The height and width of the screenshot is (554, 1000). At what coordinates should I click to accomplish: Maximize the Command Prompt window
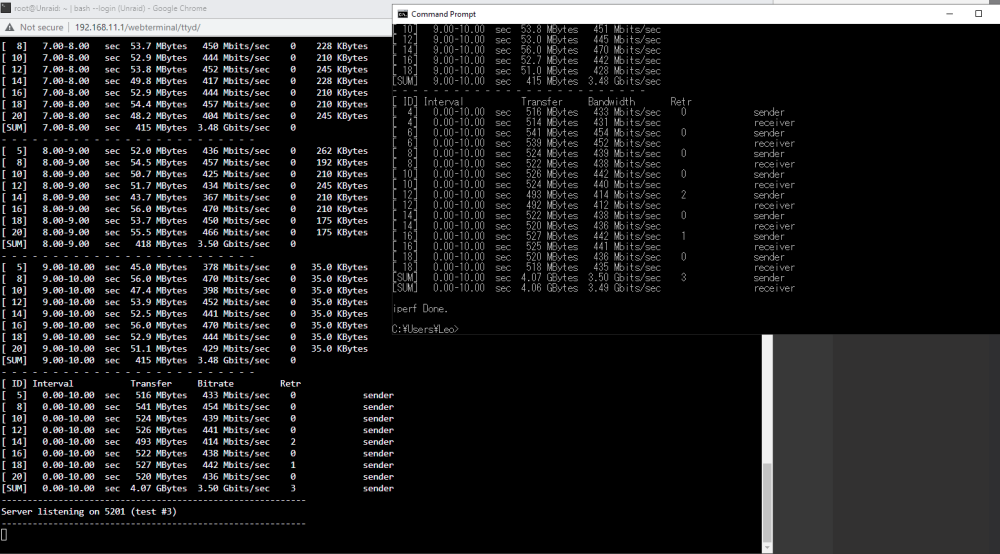click(x=978, y=13)
